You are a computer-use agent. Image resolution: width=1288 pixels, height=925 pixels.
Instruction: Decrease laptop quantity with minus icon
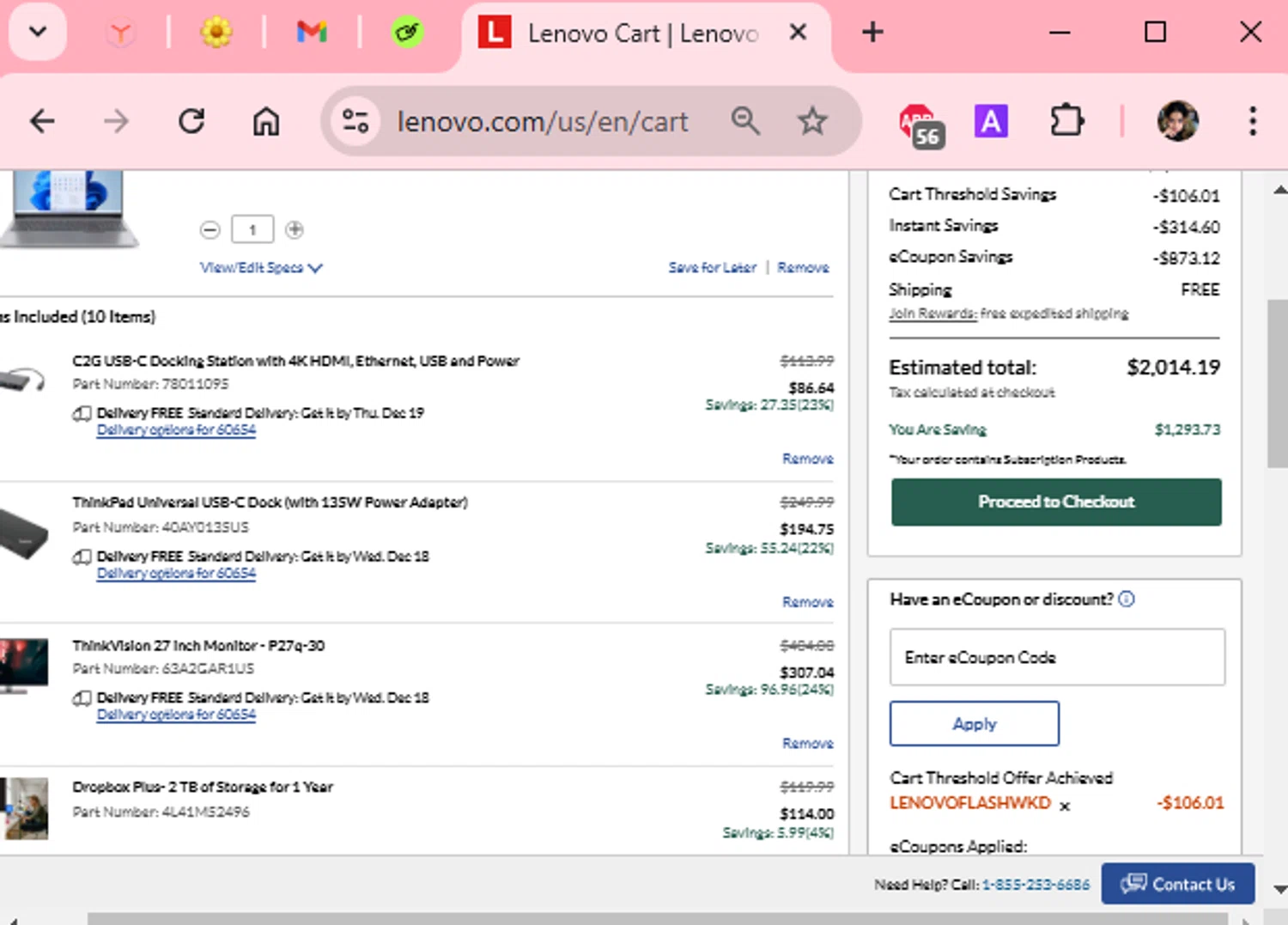210,230
